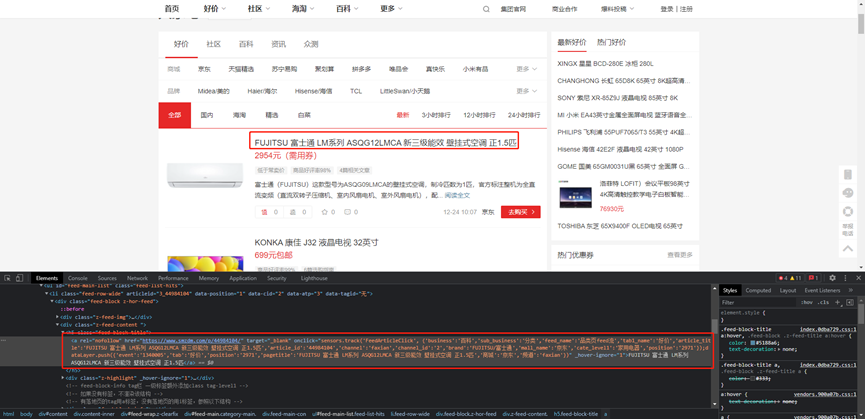Click the 去购买 button for FUJITSU
Screen dimensions: 865x419
pyautogui.click(x=521, y=212)
